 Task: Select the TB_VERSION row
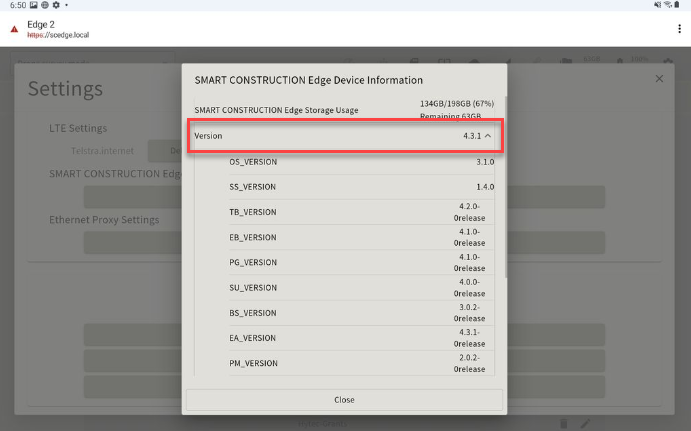[361, 212]
